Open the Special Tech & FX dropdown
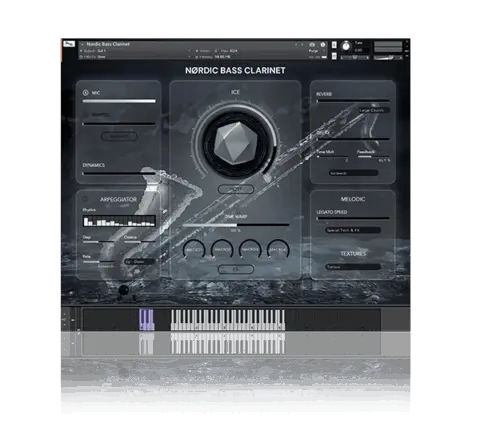Screen dimensions: 480x434 pos(353,230)
